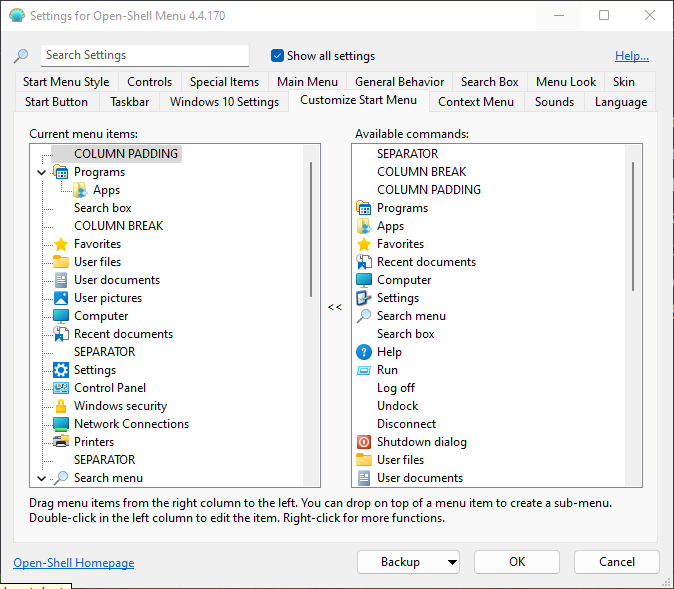Click Shutdown dialog power icon
This screenshot has height=589, width=674.
(364, 442)
